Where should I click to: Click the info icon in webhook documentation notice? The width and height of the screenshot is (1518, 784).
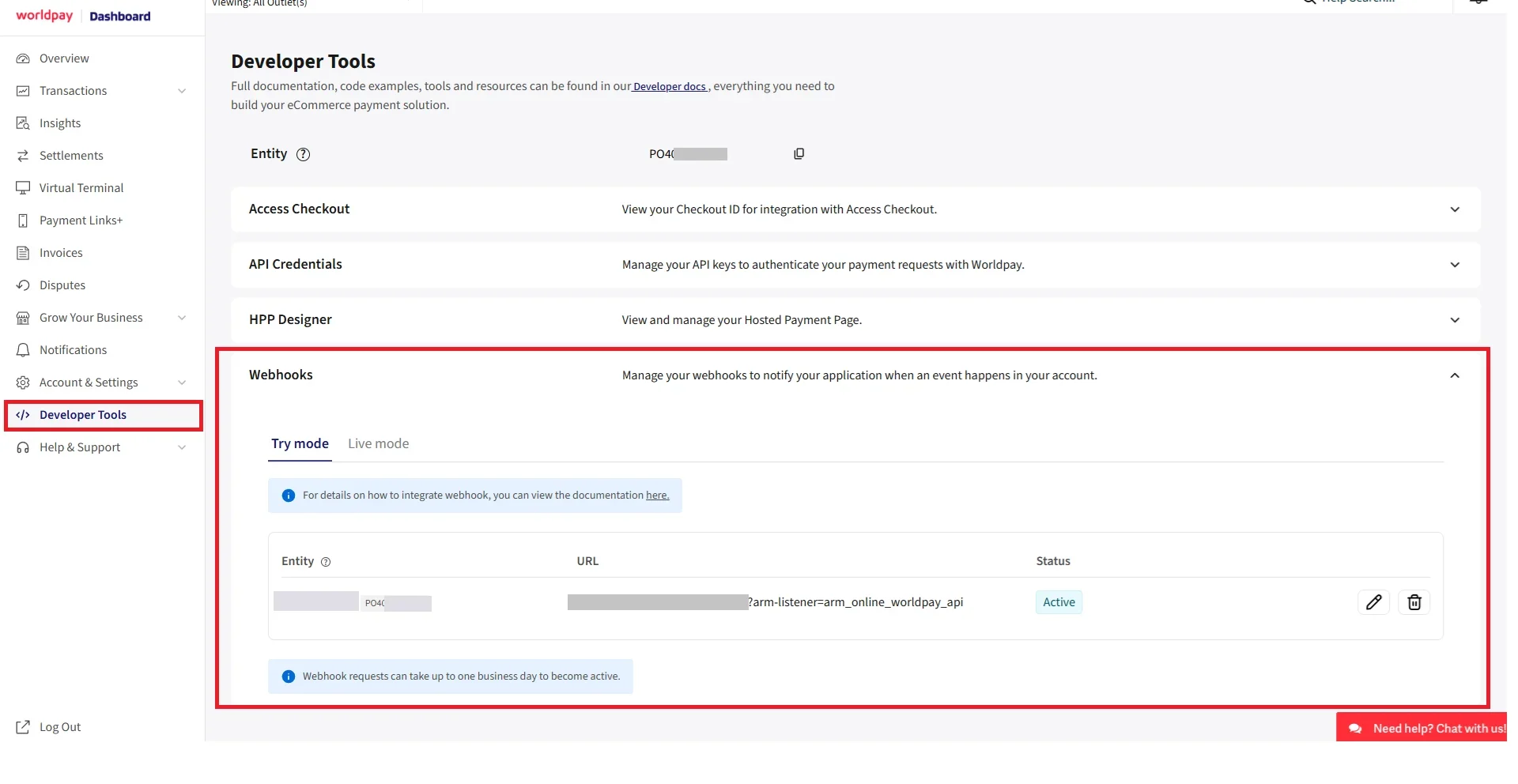pyautogui.click(x=289, y=496)
